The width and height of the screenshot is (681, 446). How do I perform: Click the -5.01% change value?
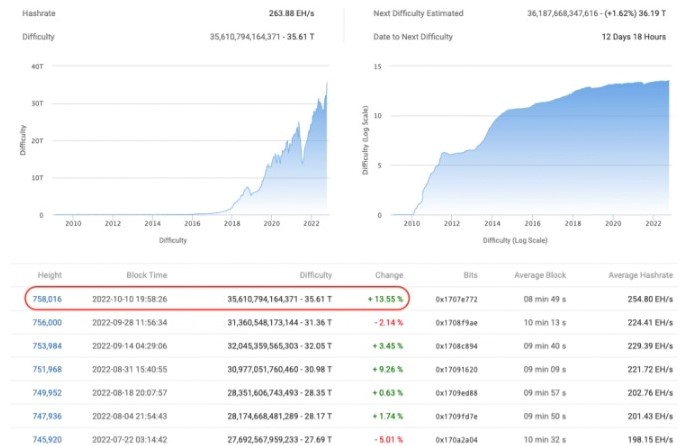point(385,438)
